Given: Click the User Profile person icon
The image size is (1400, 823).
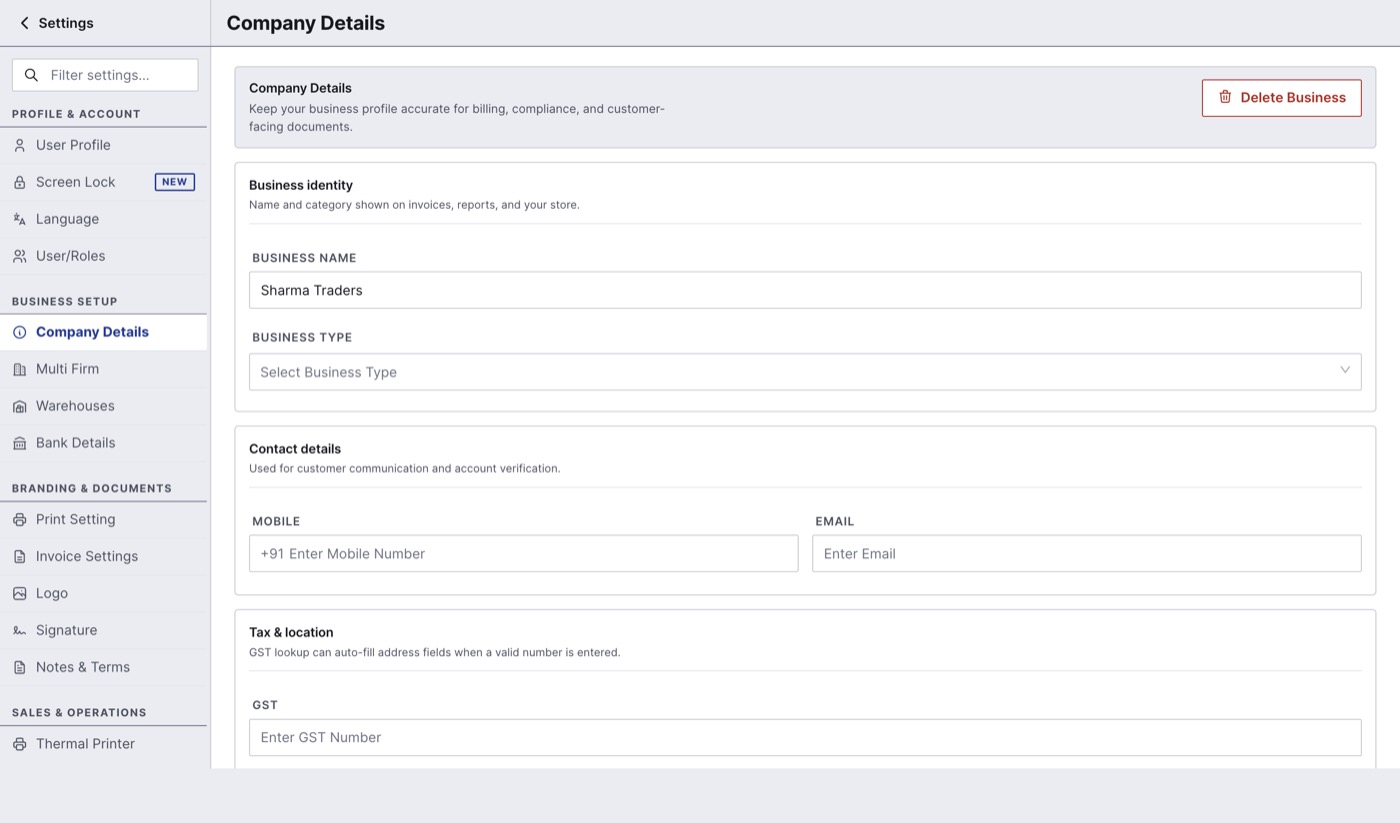Looking at the screenshot, I should 19,145.
